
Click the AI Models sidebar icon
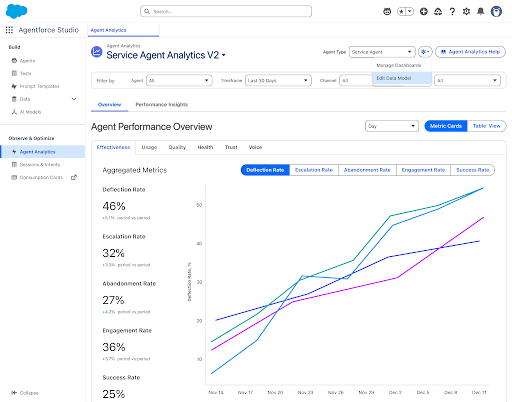[14, 112]
